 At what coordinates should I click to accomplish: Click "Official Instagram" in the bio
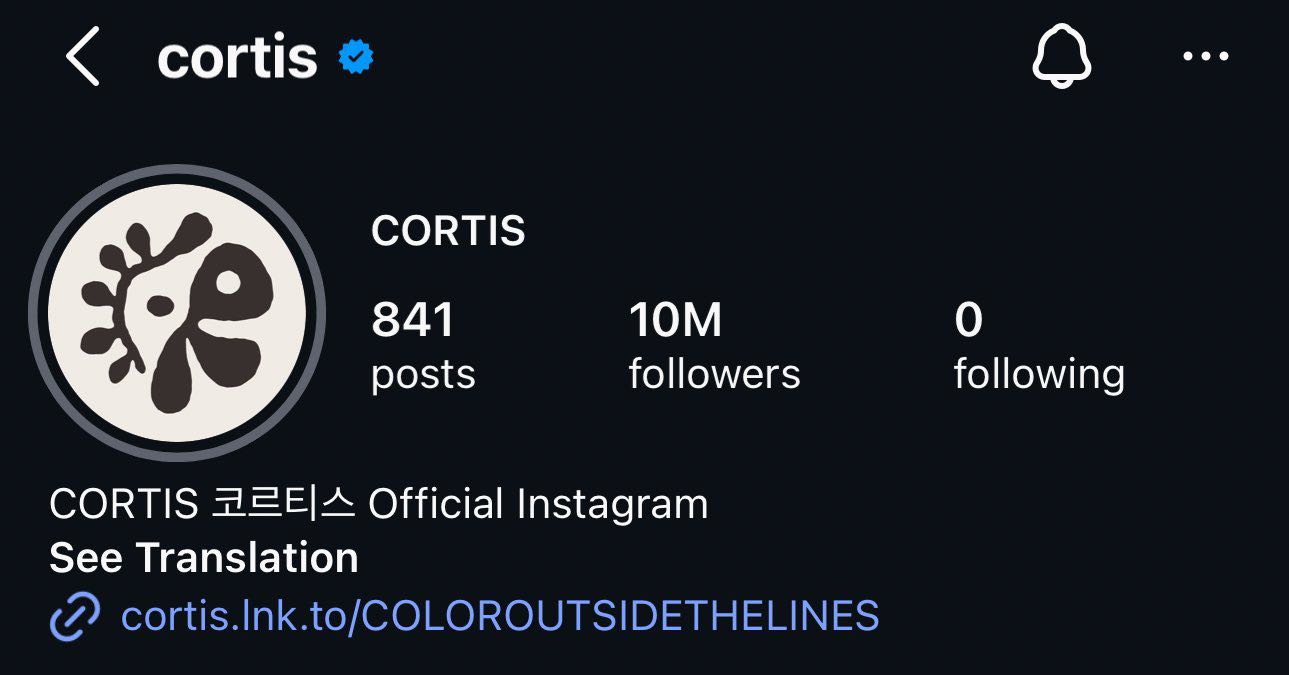[x=538, y=504]
